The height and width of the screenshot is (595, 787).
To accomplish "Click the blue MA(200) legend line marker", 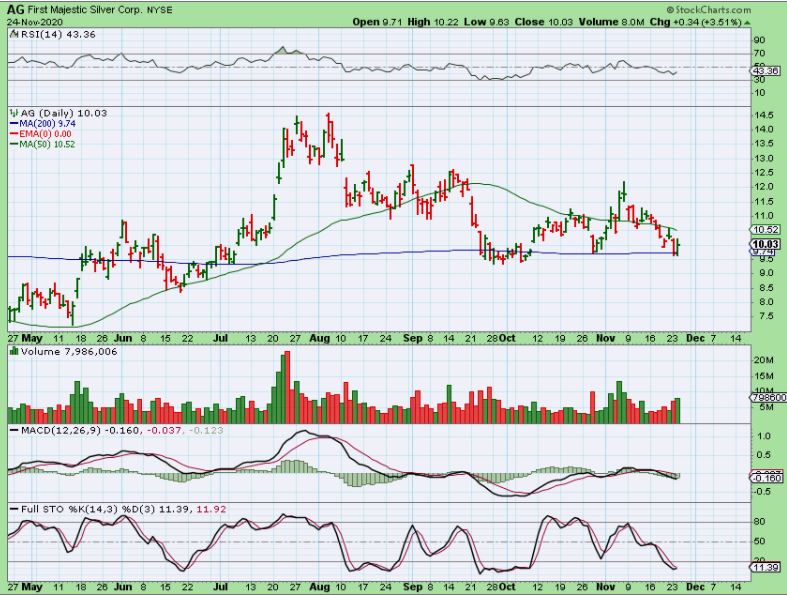I will click(x=14, y=124).
